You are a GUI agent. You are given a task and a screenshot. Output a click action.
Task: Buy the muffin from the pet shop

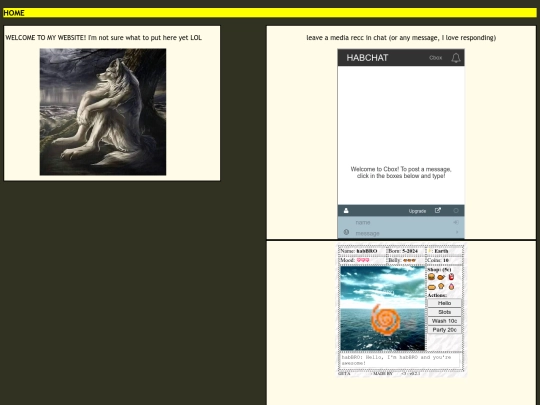point(441,286)
